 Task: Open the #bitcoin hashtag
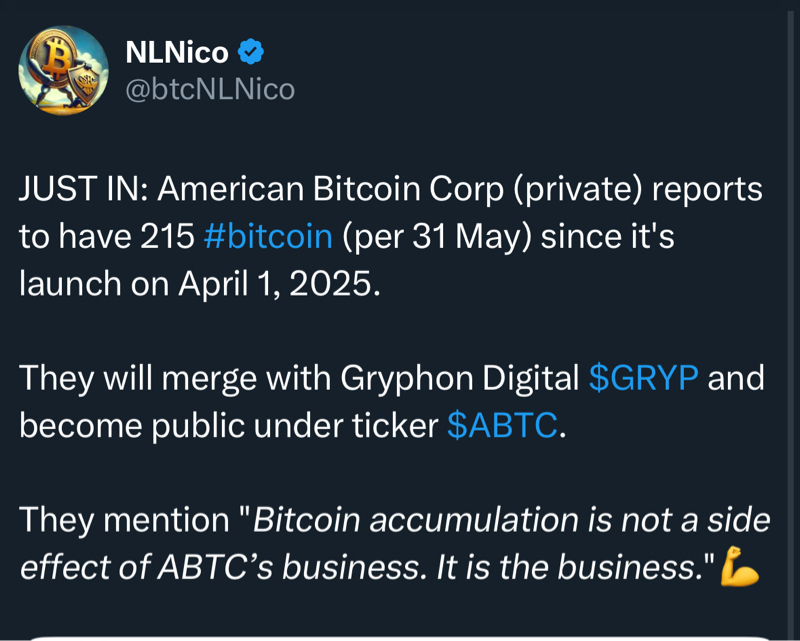click(267, 236)
